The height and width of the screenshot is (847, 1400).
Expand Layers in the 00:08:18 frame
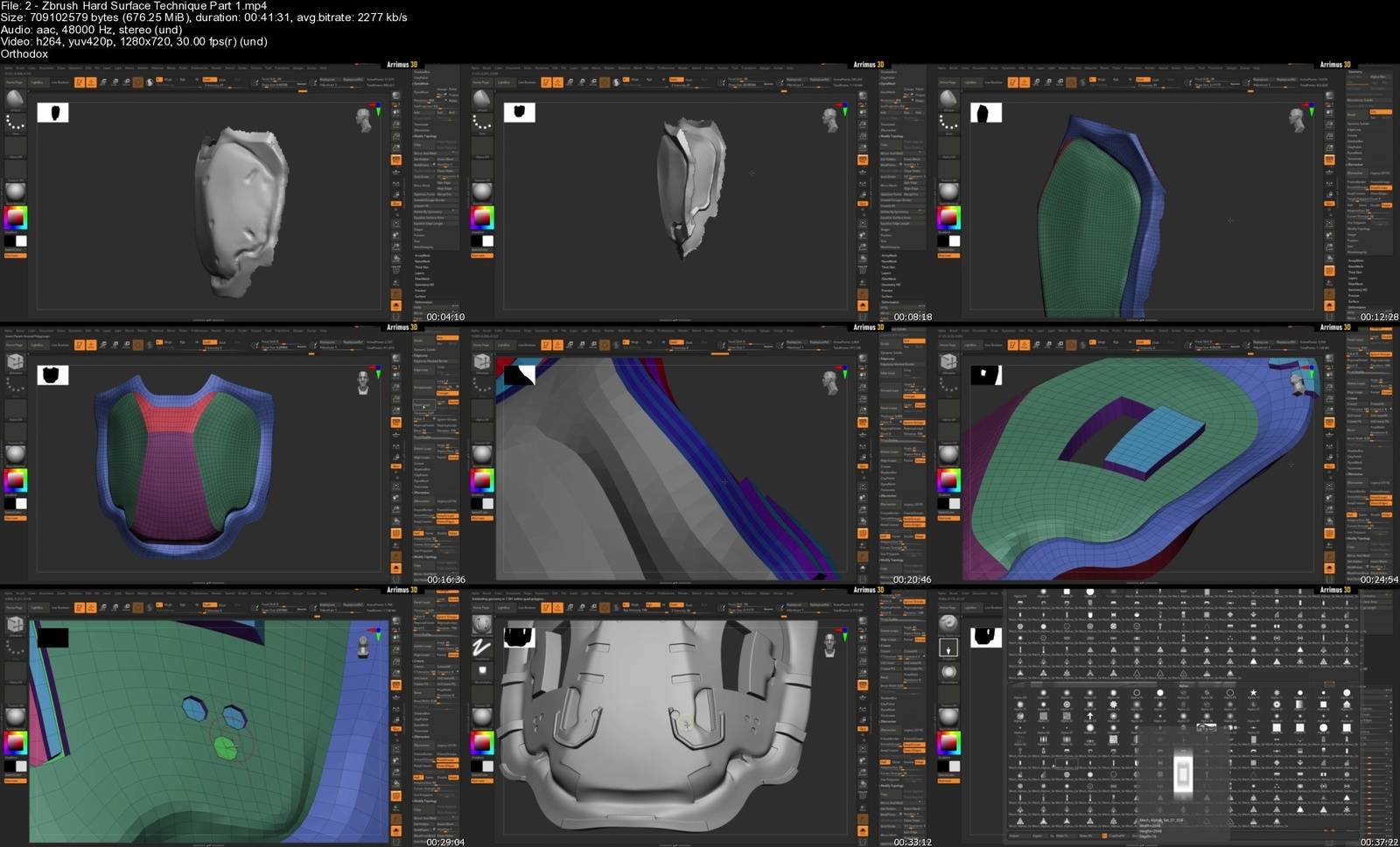click(x=885, y=273)
